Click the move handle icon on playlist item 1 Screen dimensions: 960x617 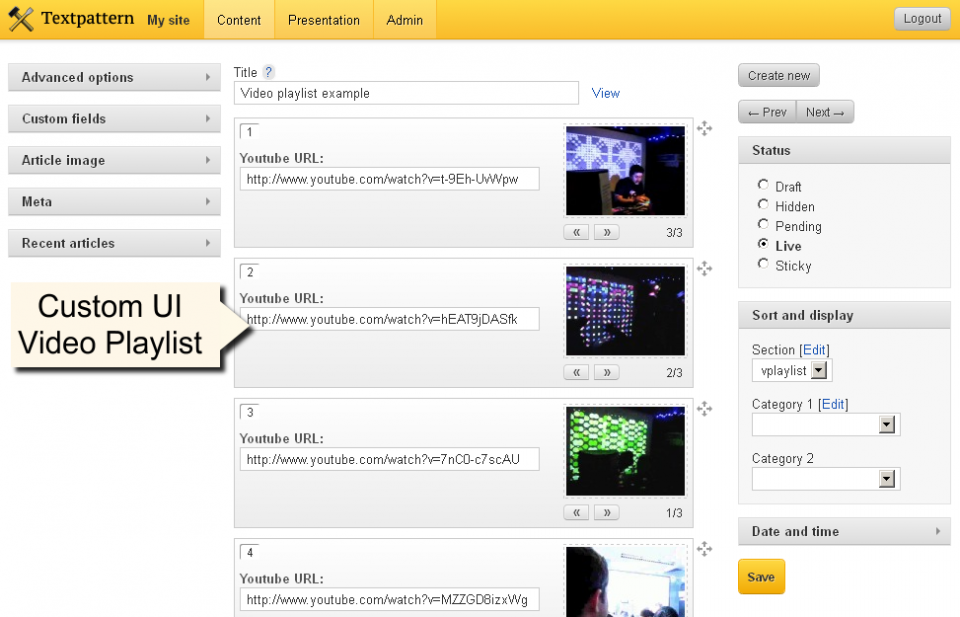point(705,128)
